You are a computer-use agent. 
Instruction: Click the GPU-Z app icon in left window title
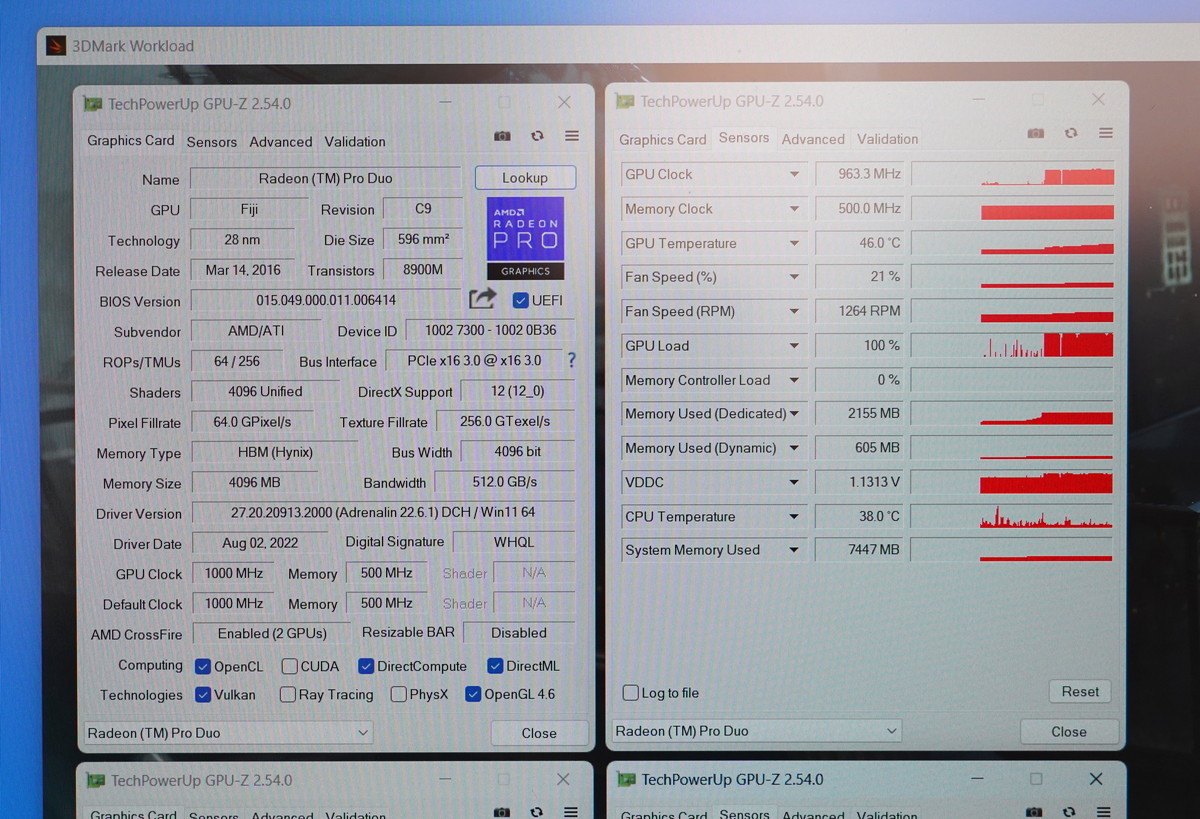coord(93,103)
